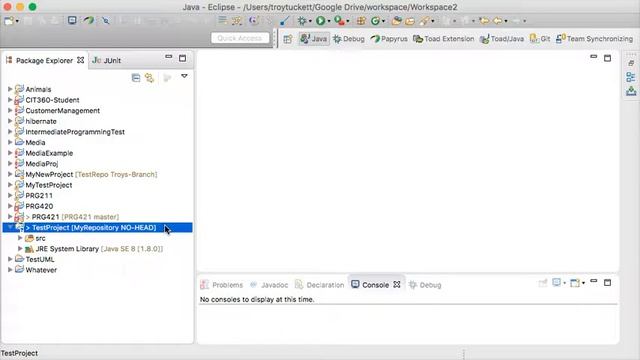Screen dimensions: 640x360
Task: Click the green New Java Class icon
Action: coord(375,20)
